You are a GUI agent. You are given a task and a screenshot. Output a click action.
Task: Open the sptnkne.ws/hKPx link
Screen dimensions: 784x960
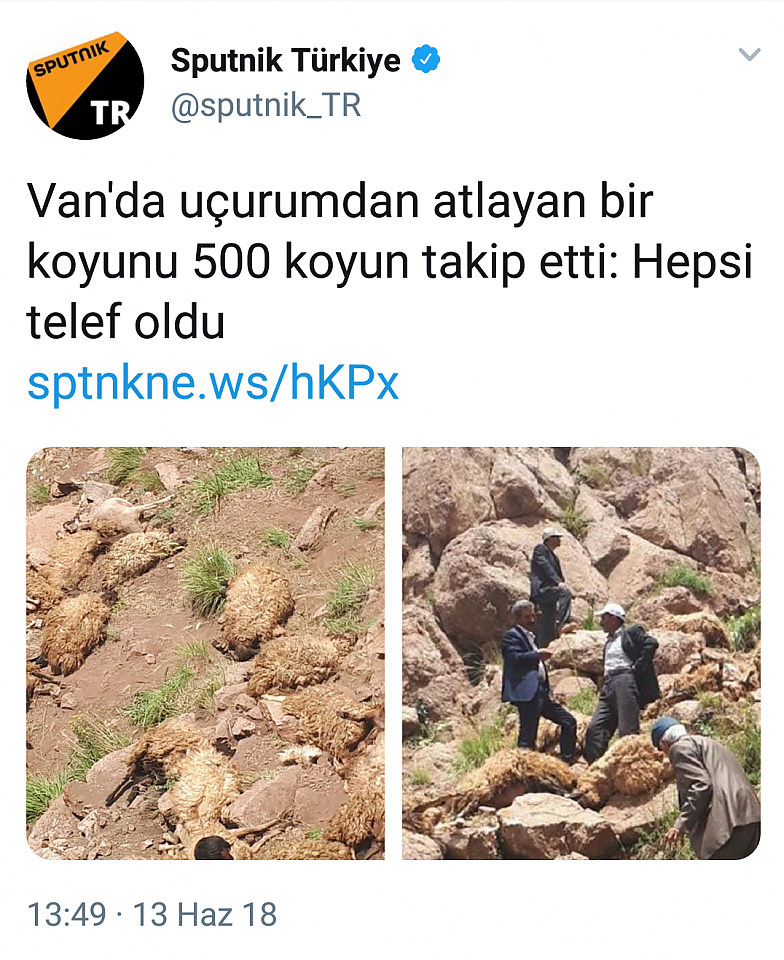pyautogui.click(x=213, y=383)
